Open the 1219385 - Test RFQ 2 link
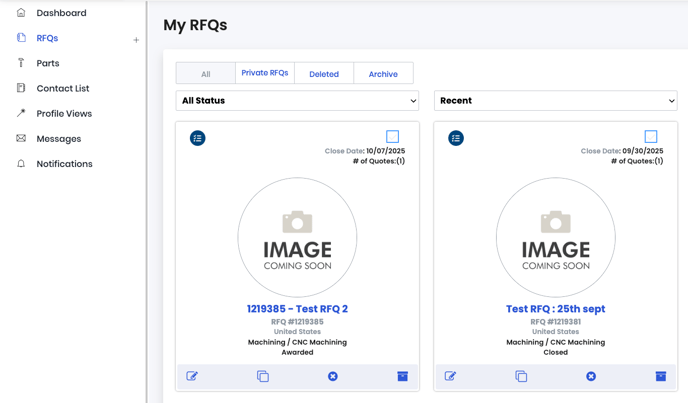This screenshot has width=688, height=403. click(x=297, y=309)
